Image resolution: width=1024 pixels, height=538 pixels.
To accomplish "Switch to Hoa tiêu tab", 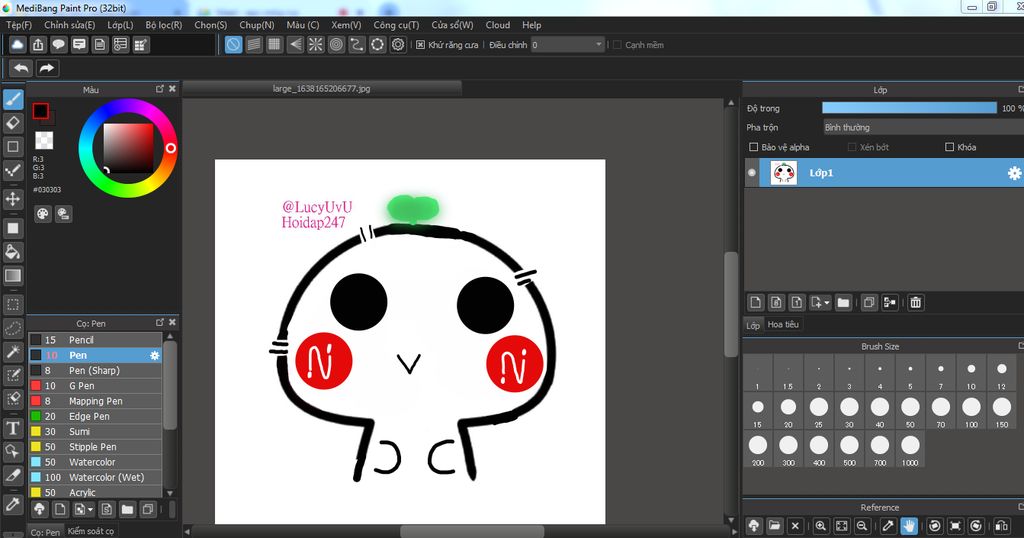I will pos(783,324).
